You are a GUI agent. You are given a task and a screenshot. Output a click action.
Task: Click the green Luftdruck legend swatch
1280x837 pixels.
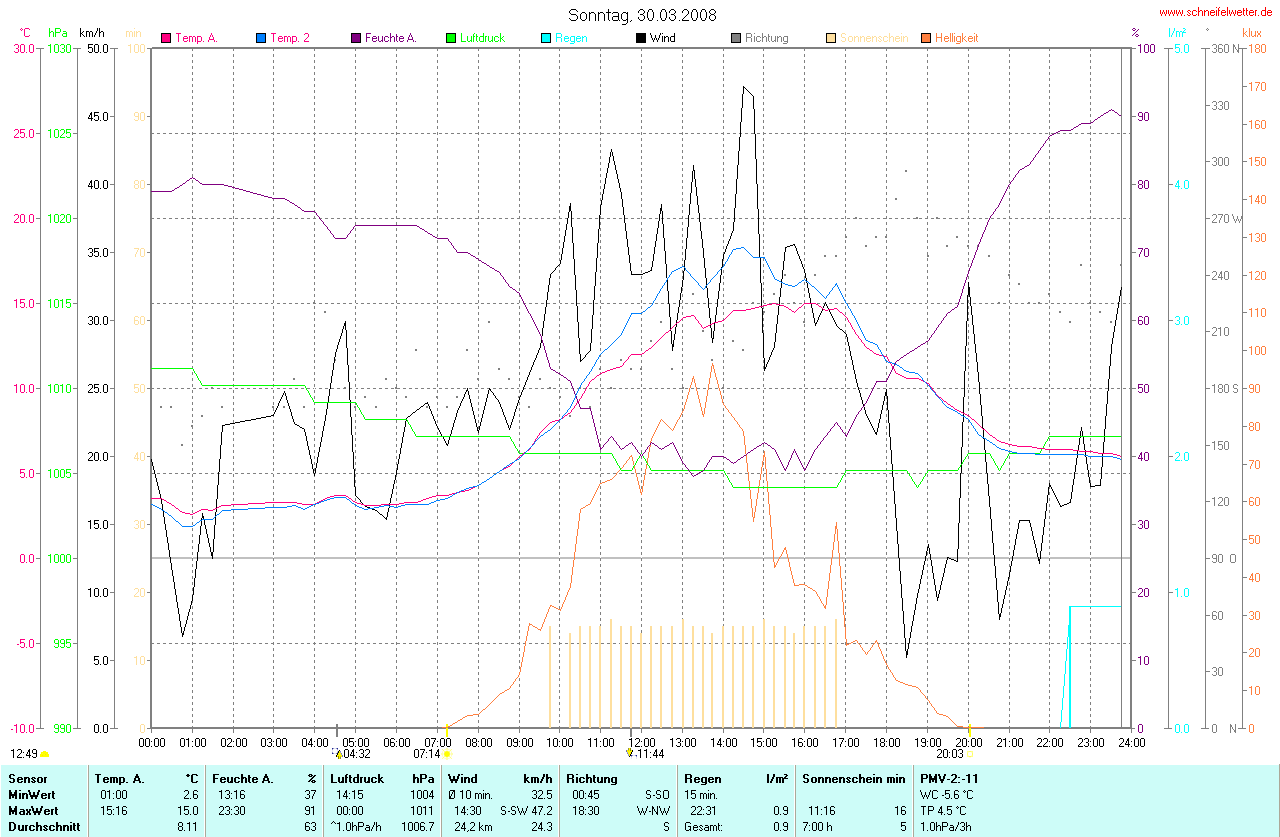coord(452,38)
